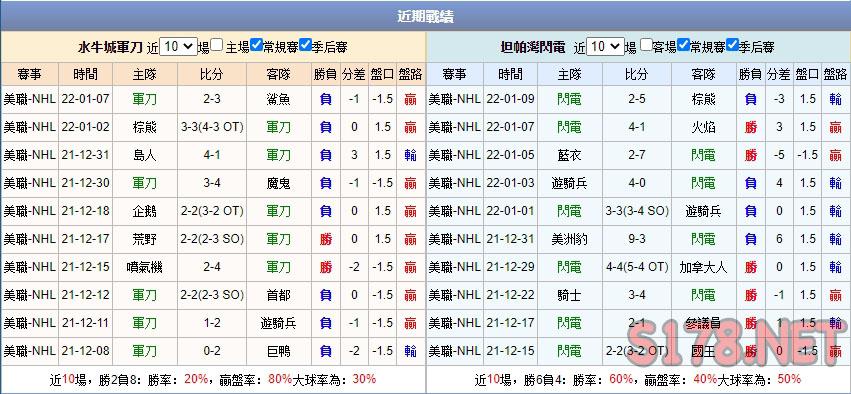The height and width of the screenshot is (394, 851).
Task: Click Sabres date 21-12-11
Action: point(86,323)
